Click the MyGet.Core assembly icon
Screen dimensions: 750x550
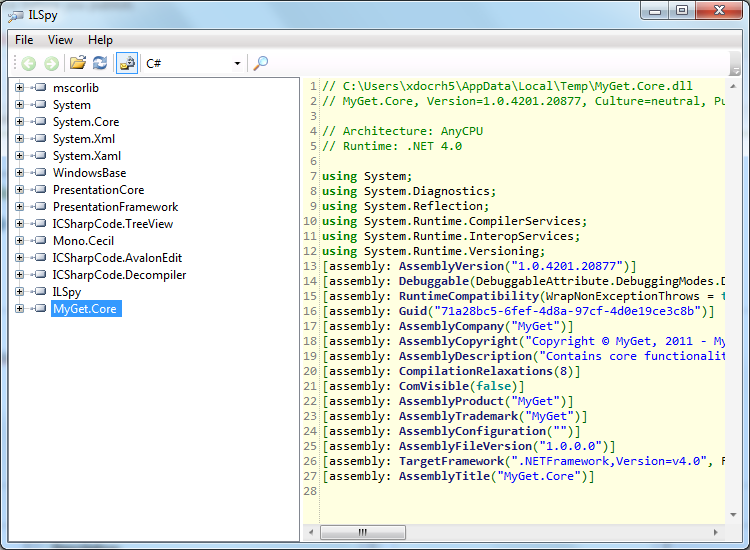coord(39,308)
